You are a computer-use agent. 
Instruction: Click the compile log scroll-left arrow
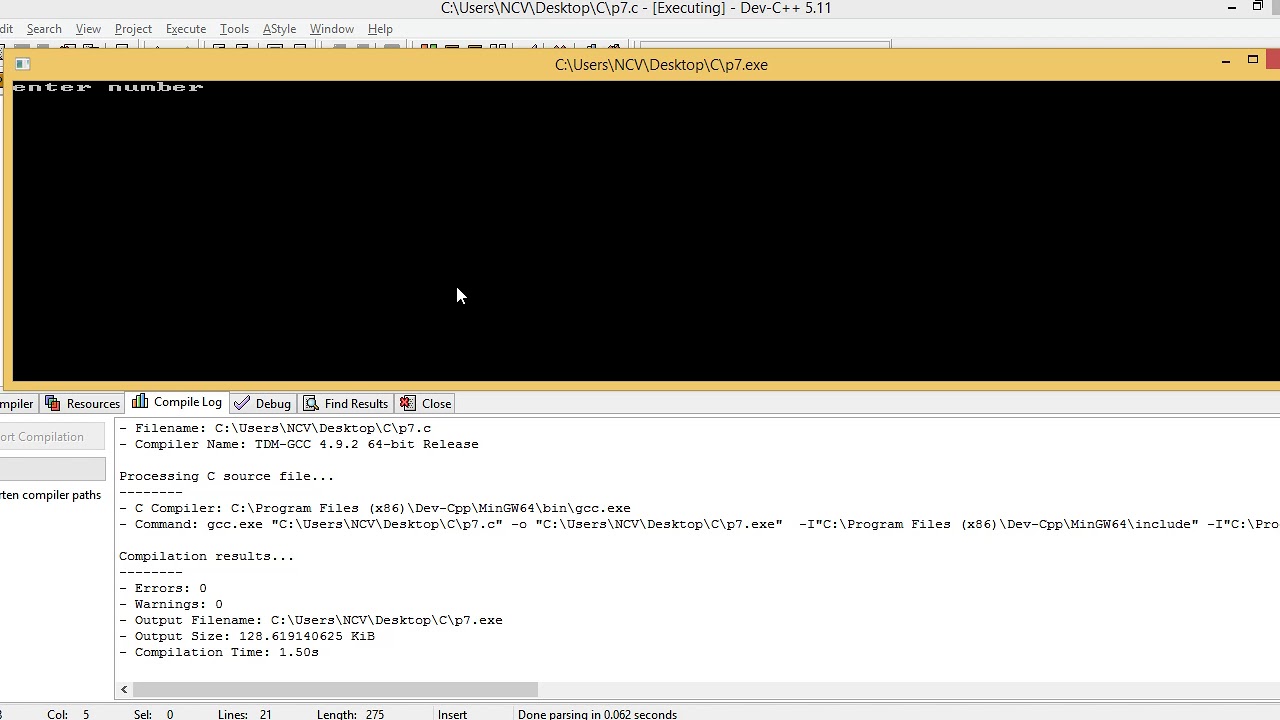(124, 689)
